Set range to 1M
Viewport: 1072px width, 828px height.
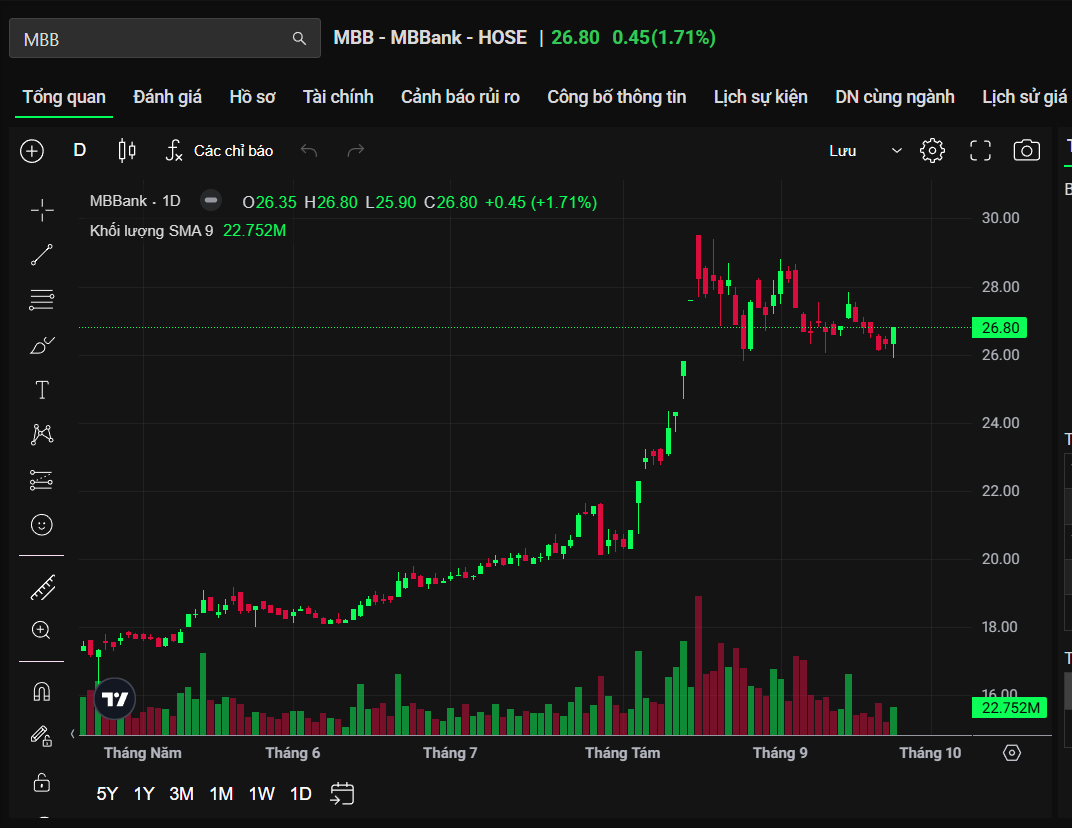221,794
